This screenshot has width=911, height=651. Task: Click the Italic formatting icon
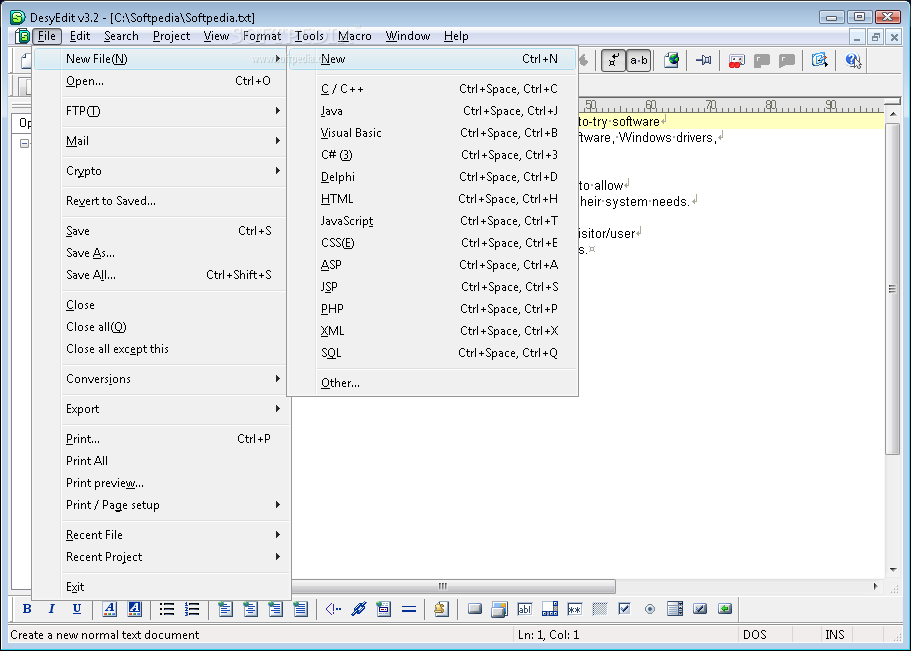click(x=51, y=609)
